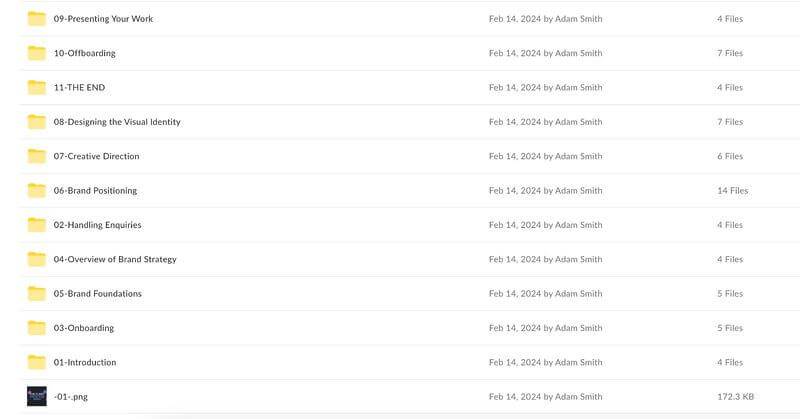The height and width of the screenshot is (419, 800).
Task: Click the 172.3 KB file size text
Action: tap(735, 397)
